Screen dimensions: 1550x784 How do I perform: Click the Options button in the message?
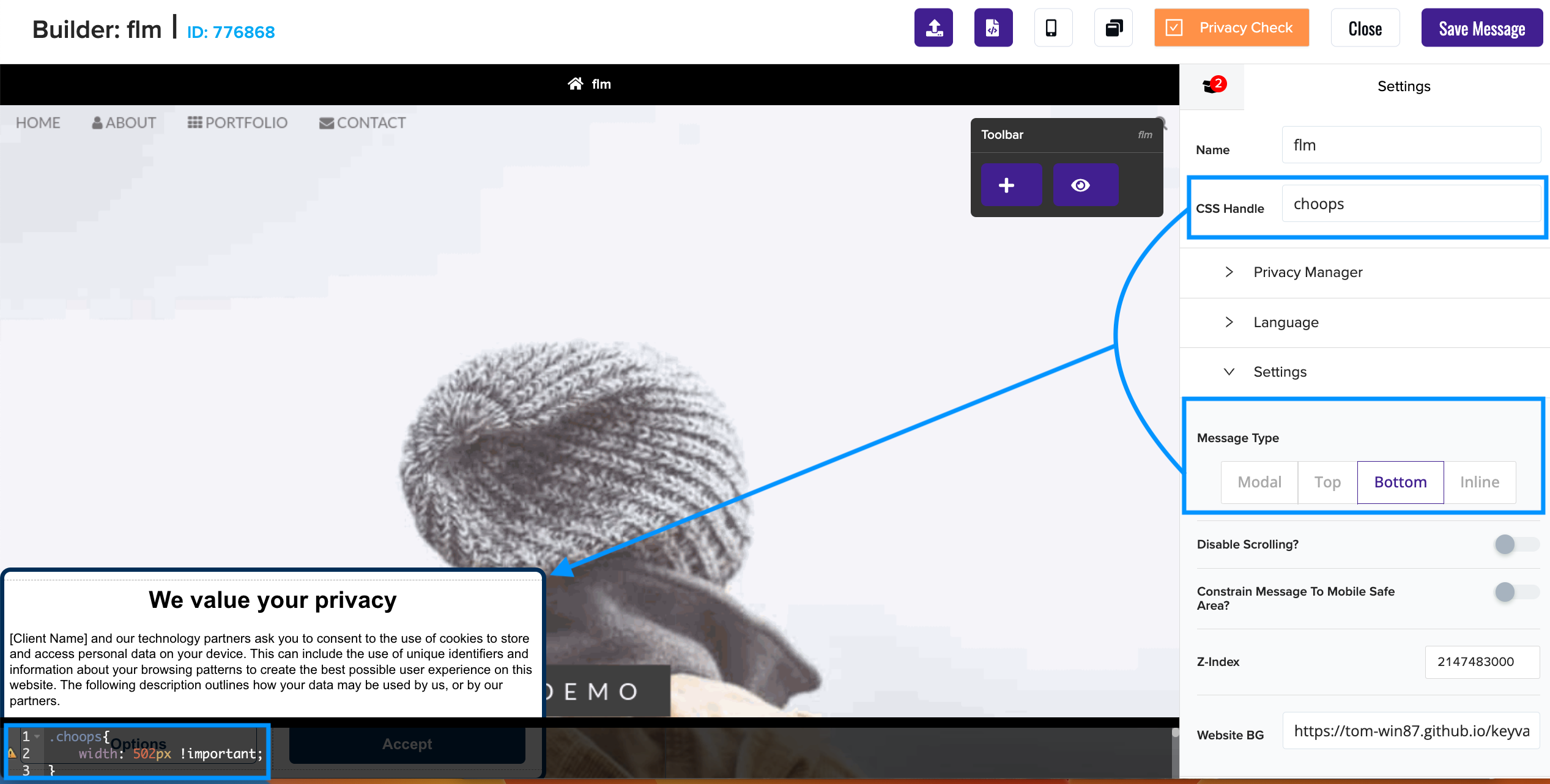(x=138, y=744)
